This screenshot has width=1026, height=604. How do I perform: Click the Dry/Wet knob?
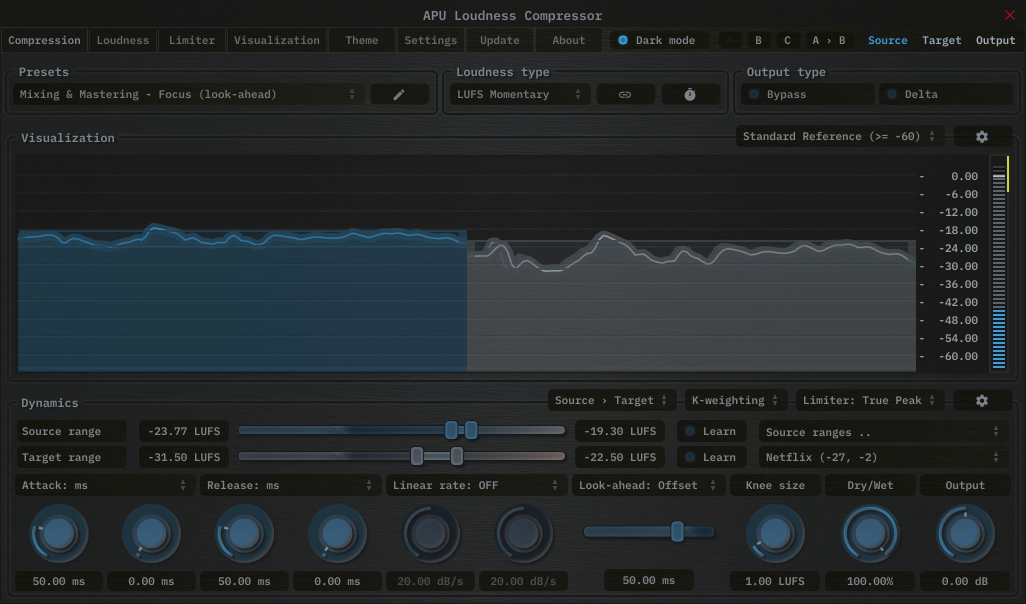click(x=868, y=533)
